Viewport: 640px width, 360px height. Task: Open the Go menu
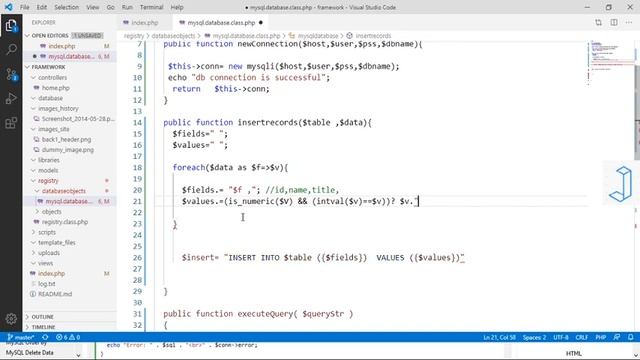coord(110,7)
